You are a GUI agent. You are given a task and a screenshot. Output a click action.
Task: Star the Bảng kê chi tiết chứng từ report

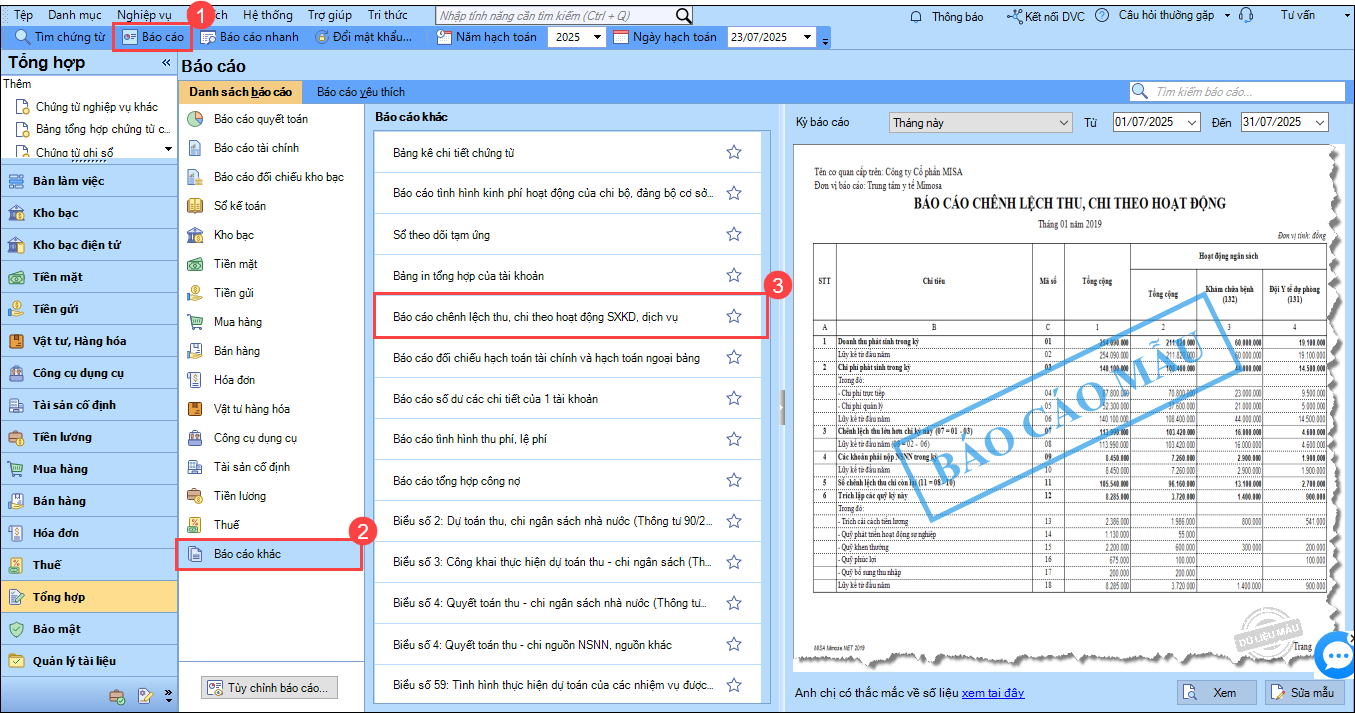(x=734, y=152)
